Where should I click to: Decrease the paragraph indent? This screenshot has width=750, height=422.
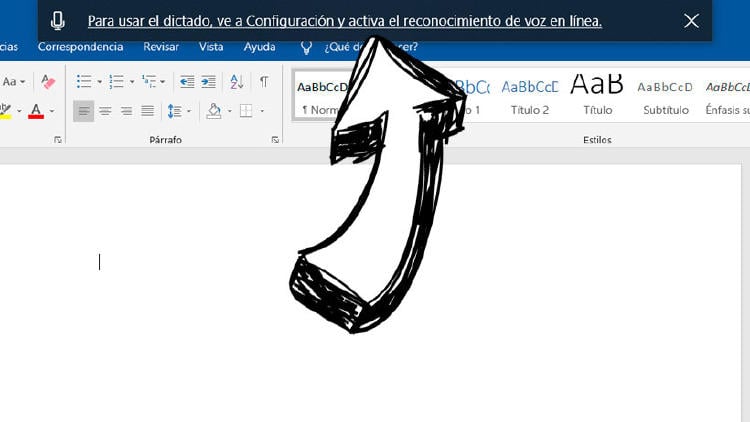click(x=185, y=82)
